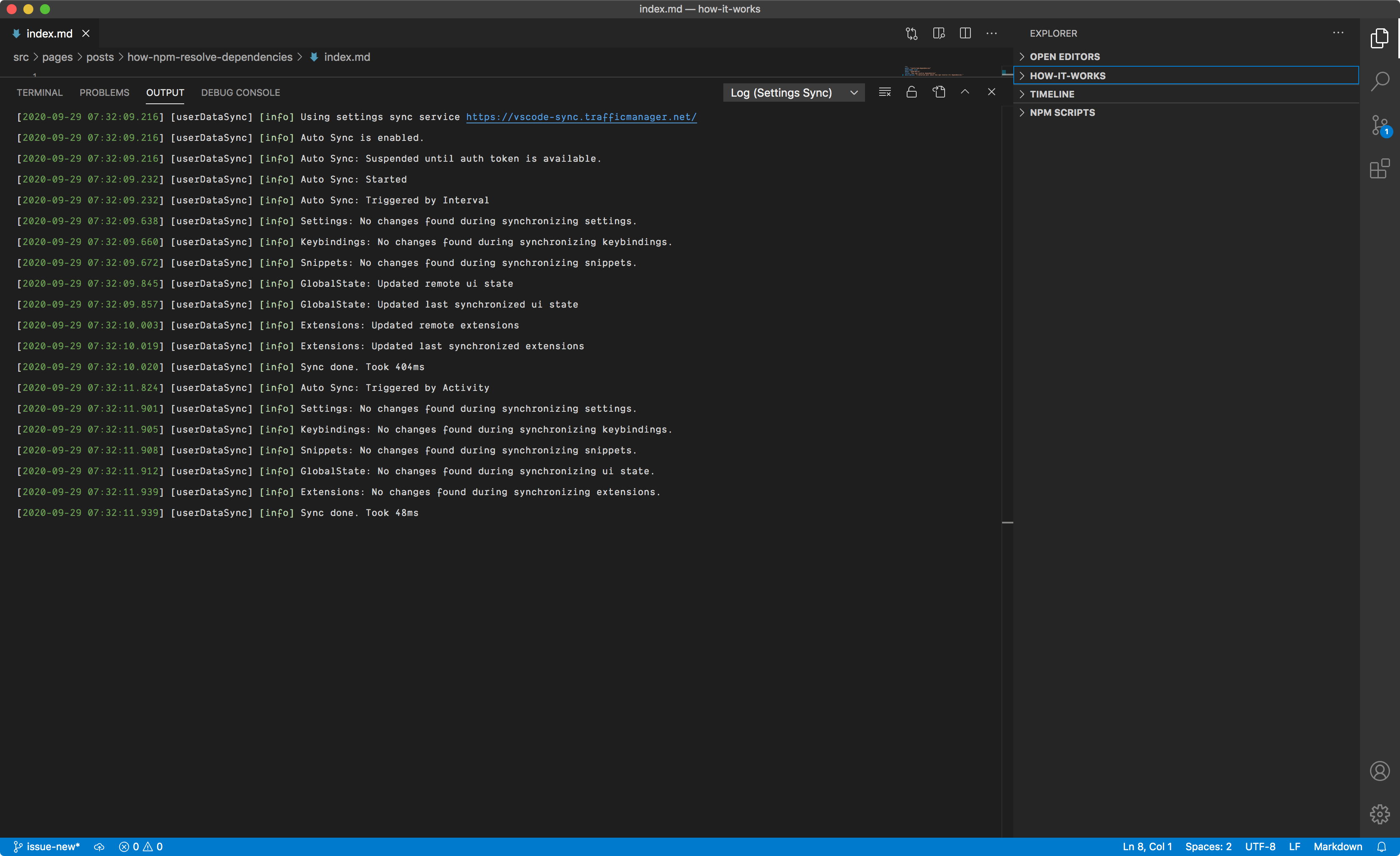Open the Search view in activity bar
1400x856 pixels.
click(1380, 81)
